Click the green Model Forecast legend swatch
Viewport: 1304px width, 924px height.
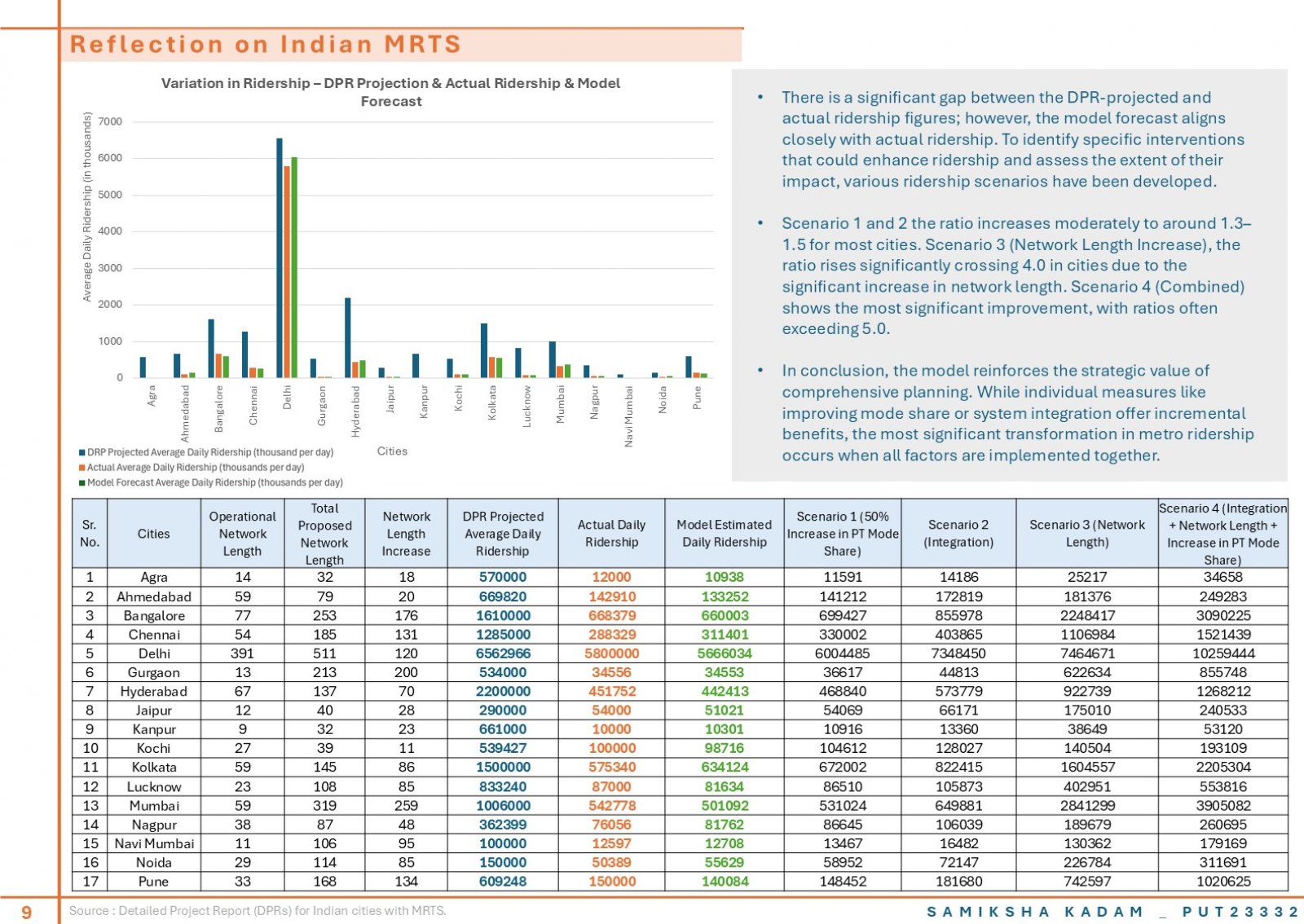pos(82,482)
